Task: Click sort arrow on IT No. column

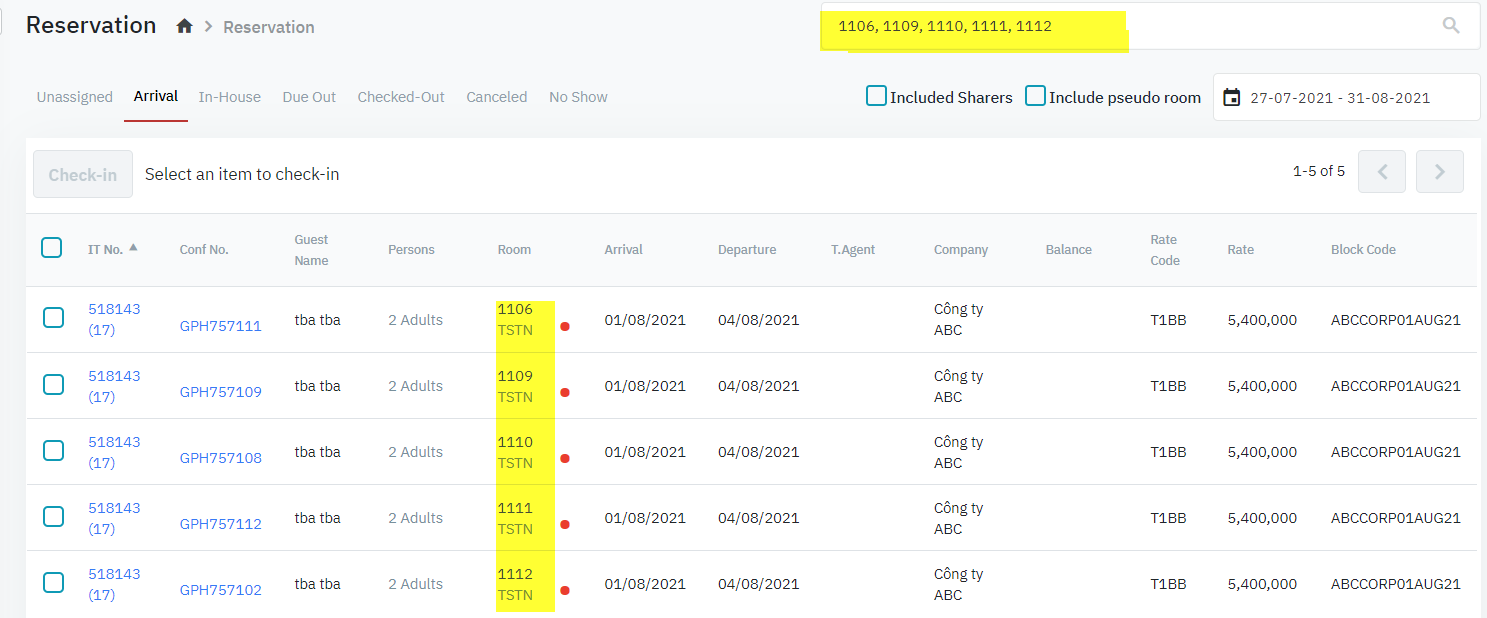Action: [133, 247]
